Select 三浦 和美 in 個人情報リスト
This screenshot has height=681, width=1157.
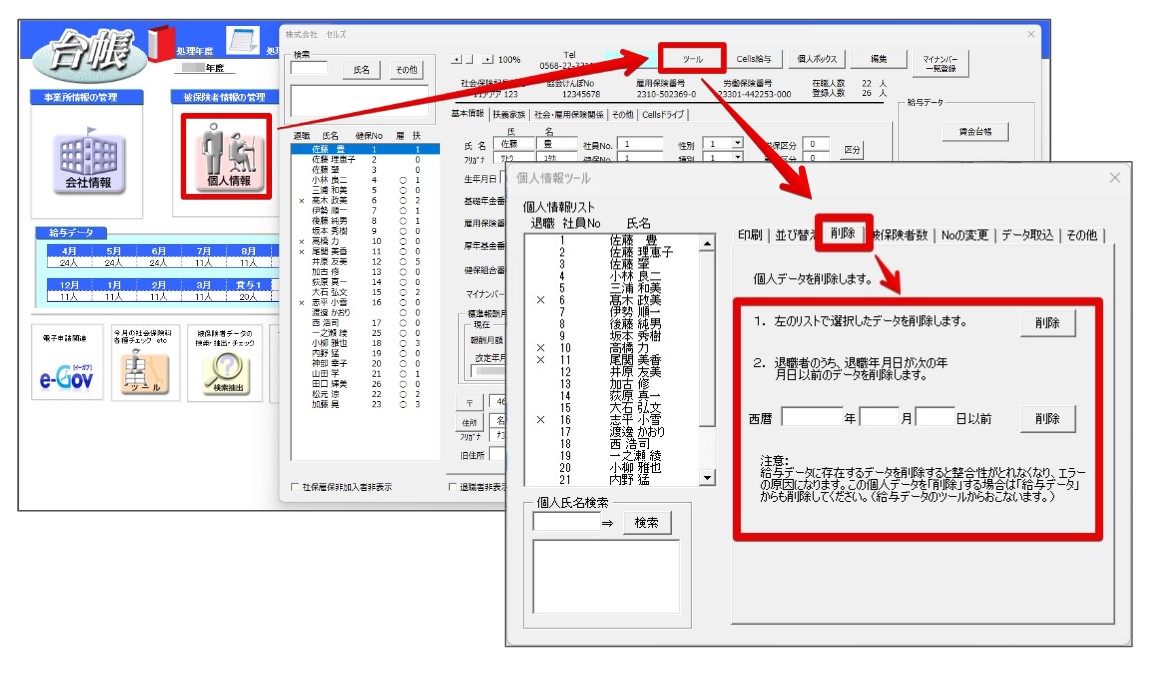(612, 288)
